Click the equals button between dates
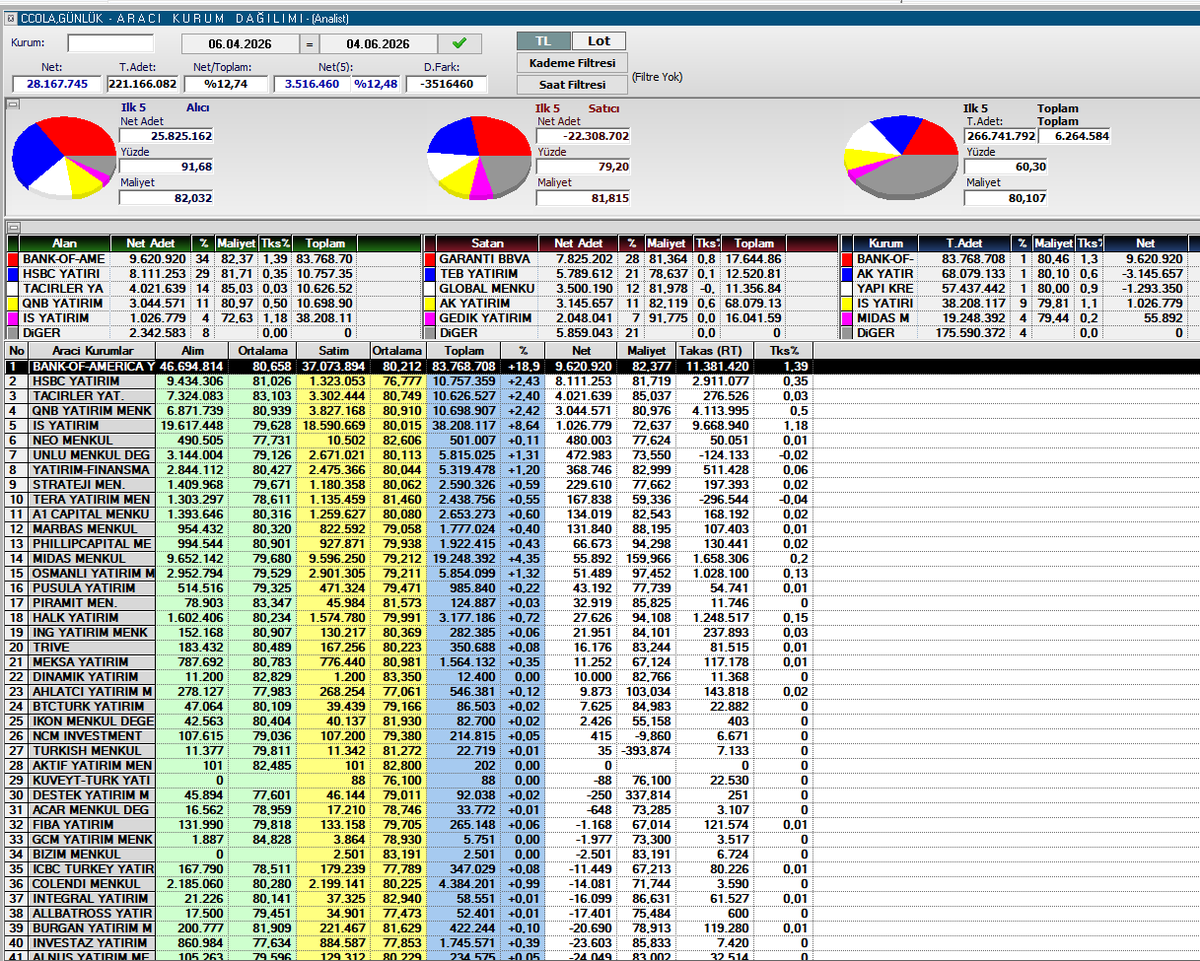Viewport: 1200px width, 961px height. [309, 44]
